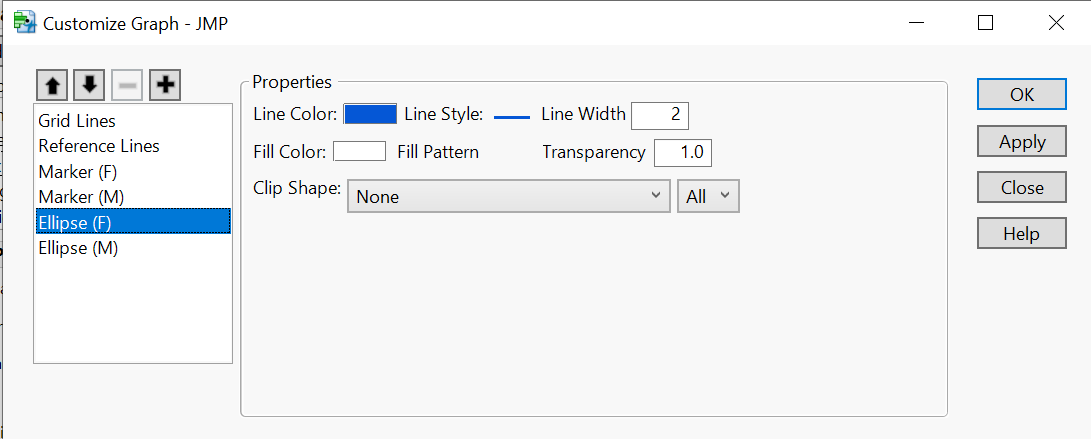Screen dimensions: 1091x439
Task: Click the Transparency value field
Action: (x=682, y=153)
